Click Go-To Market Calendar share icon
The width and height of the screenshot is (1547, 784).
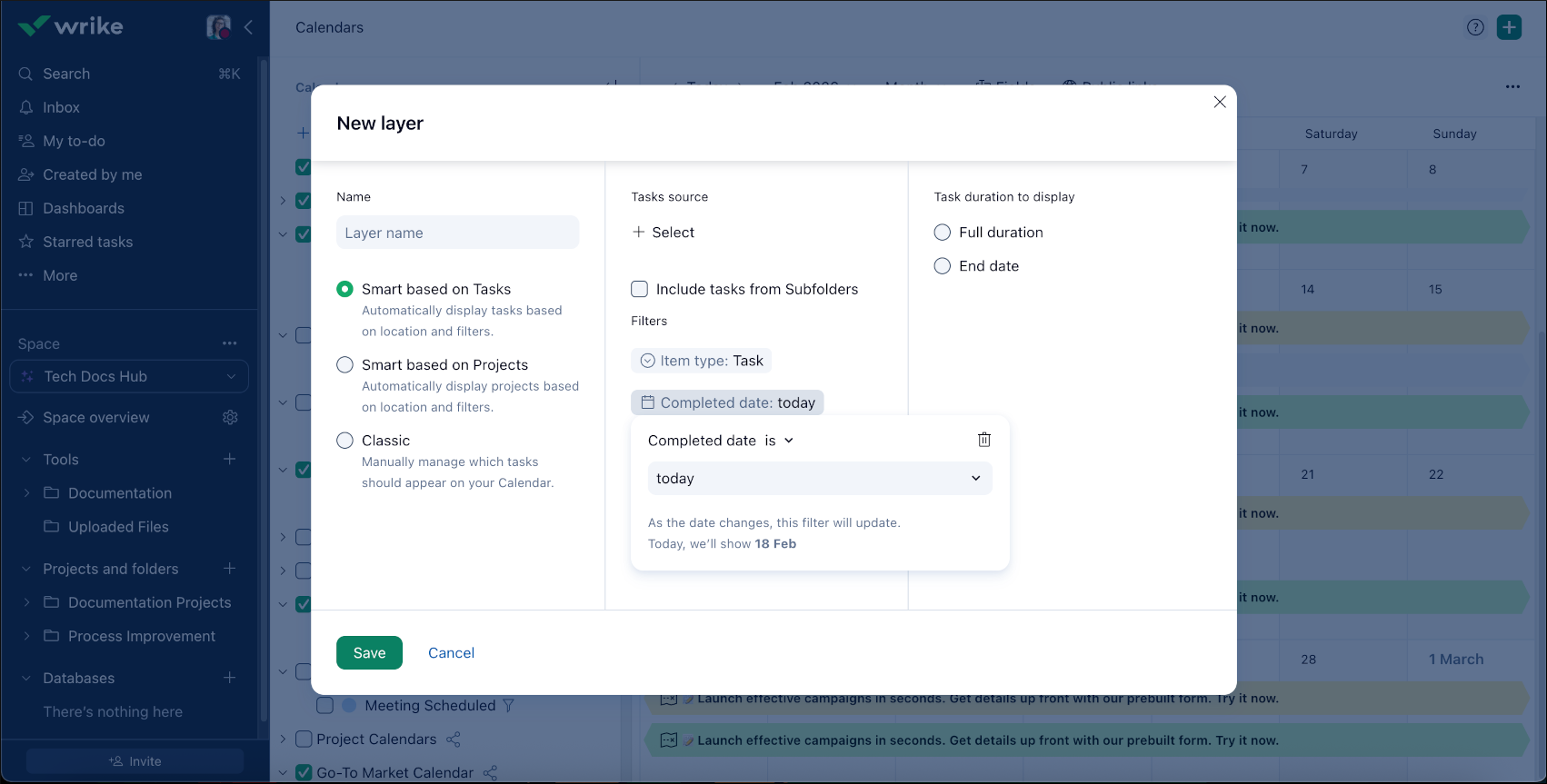(490, 773)
